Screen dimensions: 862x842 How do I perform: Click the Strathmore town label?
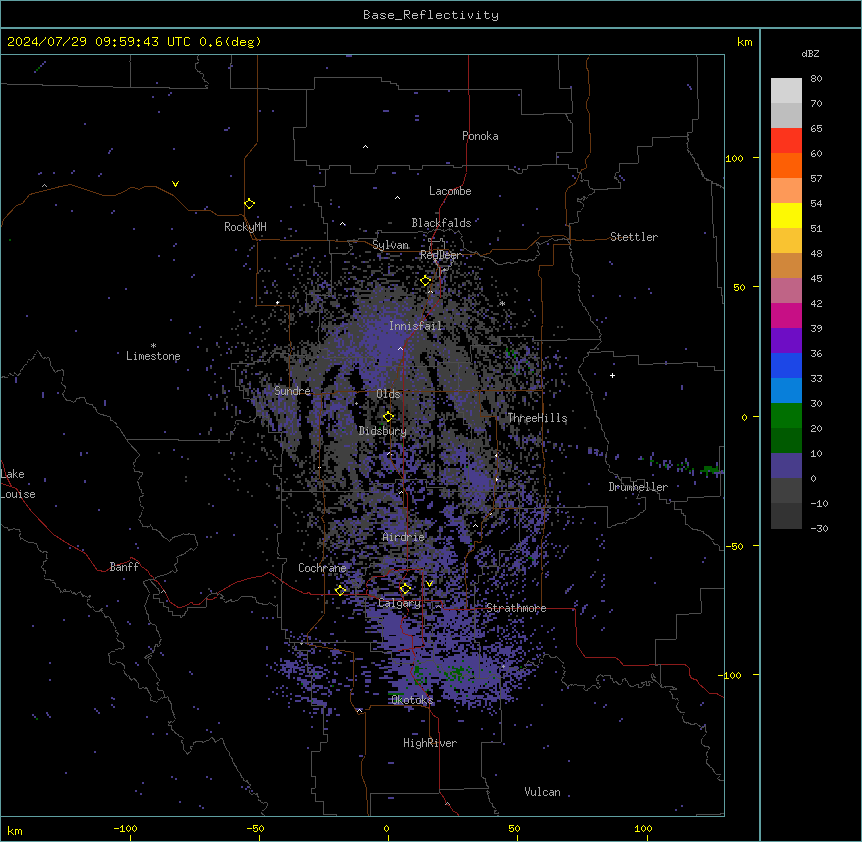(x=516, y=608)
